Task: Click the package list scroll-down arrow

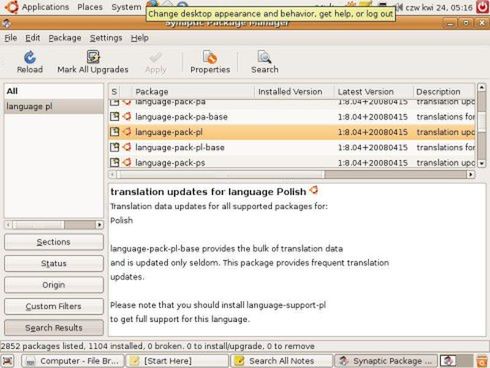Action: point(481,163)
